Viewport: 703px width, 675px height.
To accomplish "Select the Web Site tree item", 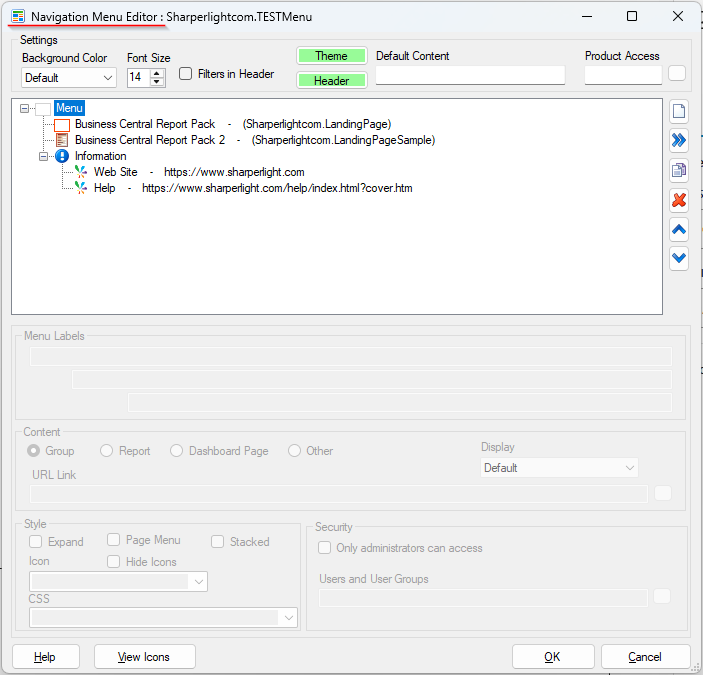I will point(199,172).
